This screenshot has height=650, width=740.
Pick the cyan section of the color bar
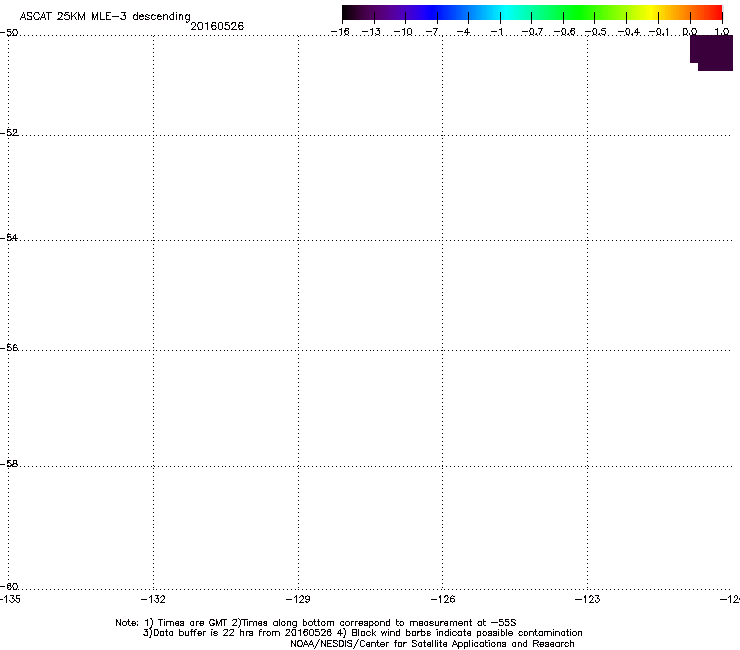tap(507, 12)
